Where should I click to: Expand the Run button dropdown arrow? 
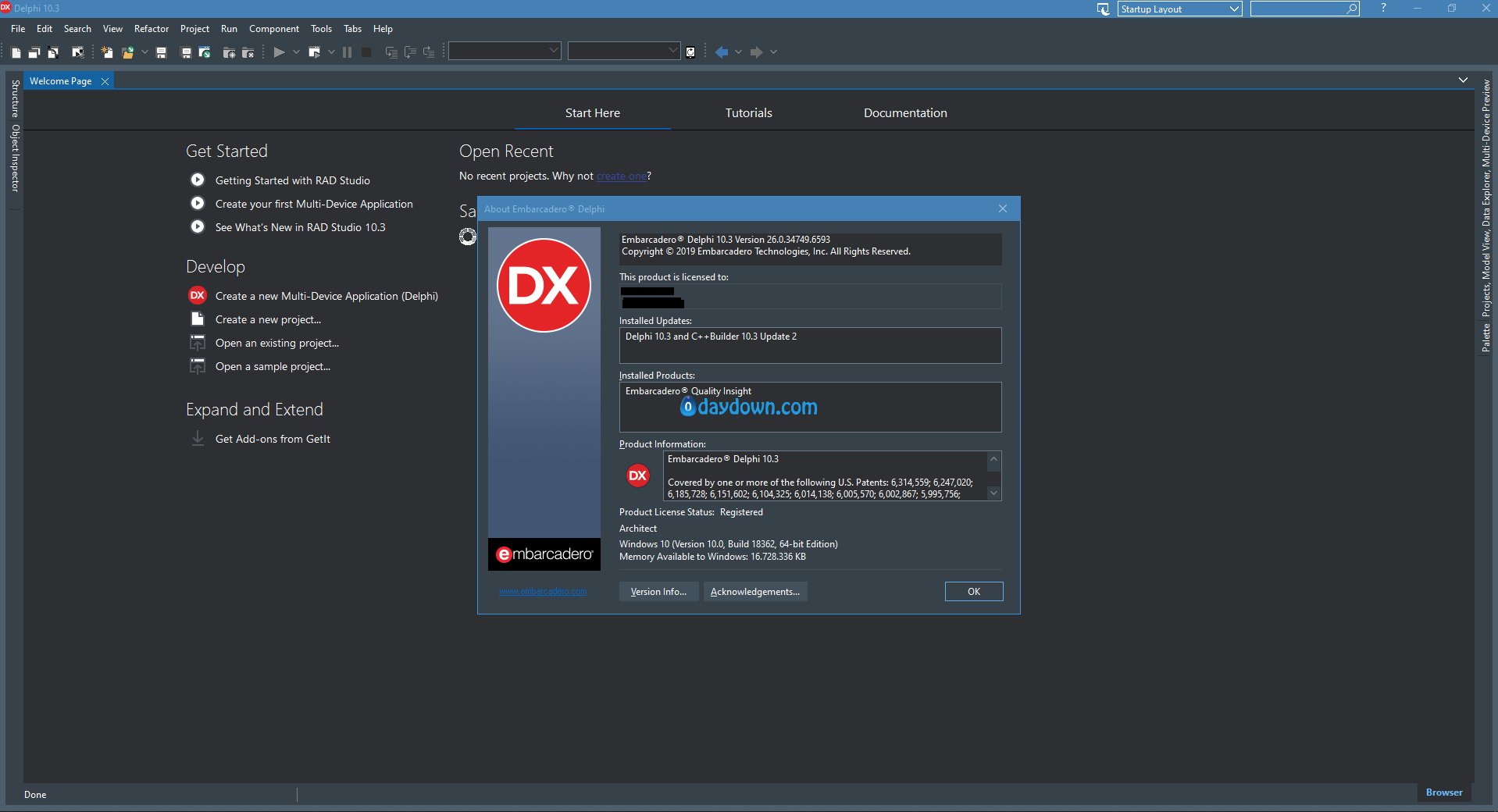pos(296,52)
